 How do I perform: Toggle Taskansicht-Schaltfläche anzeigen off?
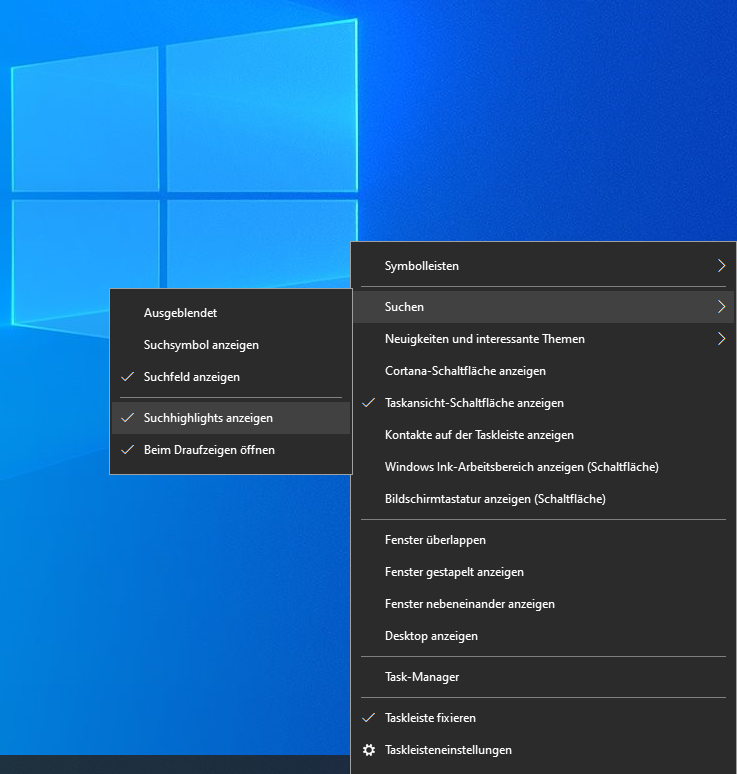(543, 403)
